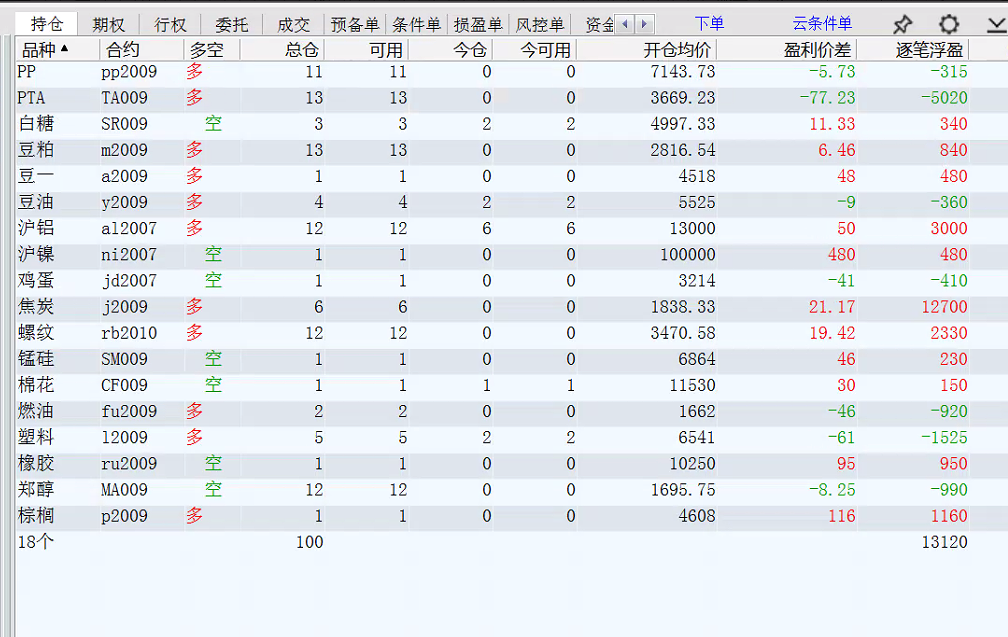Viewport: 1008px width, 637px height.
Task: Open the 云条件单 link
Action: coord(822,24)
